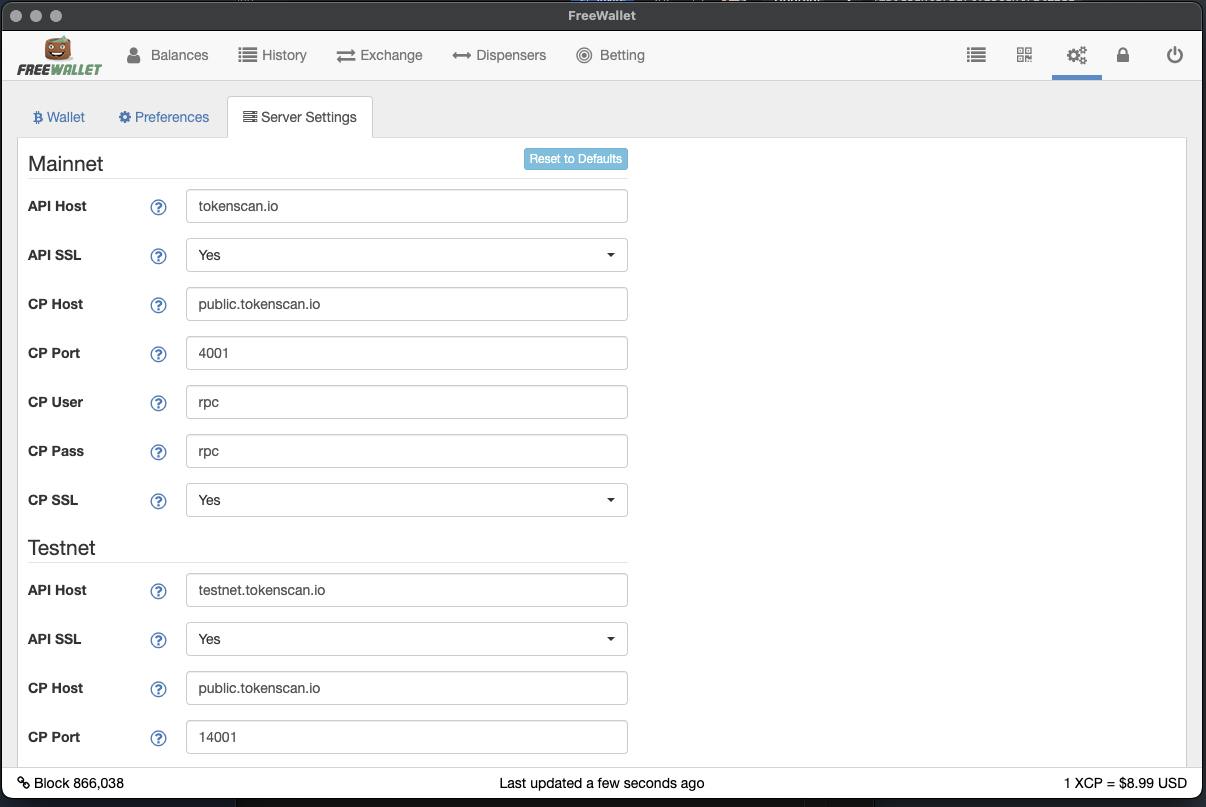Viewport: 1206px width, 807px height.
Task: Open the Betting section
Action: pyautogui.click(x=610, y=55)
